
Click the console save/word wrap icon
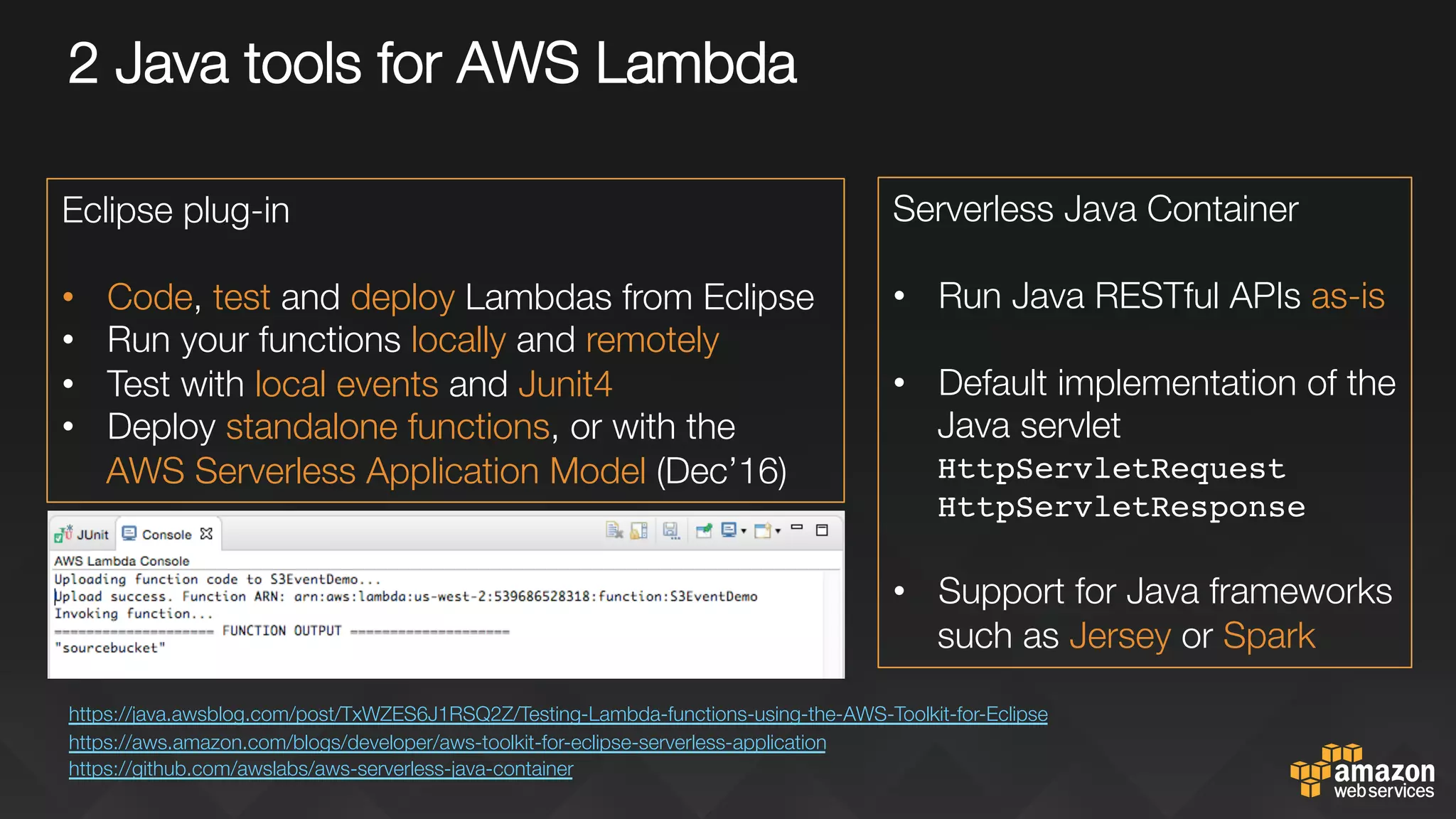point(670,530)
